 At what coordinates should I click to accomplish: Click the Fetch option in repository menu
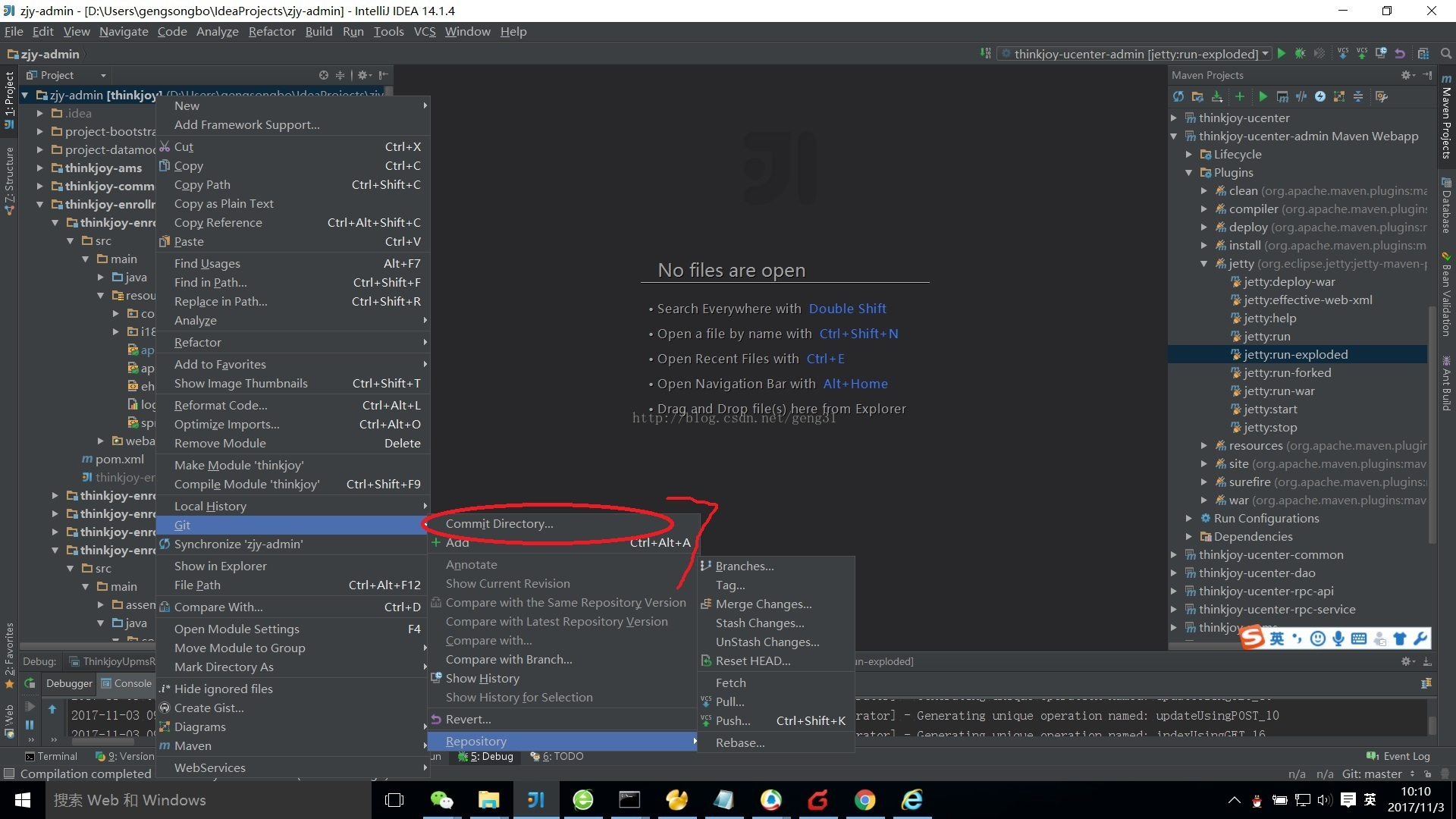point(729,682)
